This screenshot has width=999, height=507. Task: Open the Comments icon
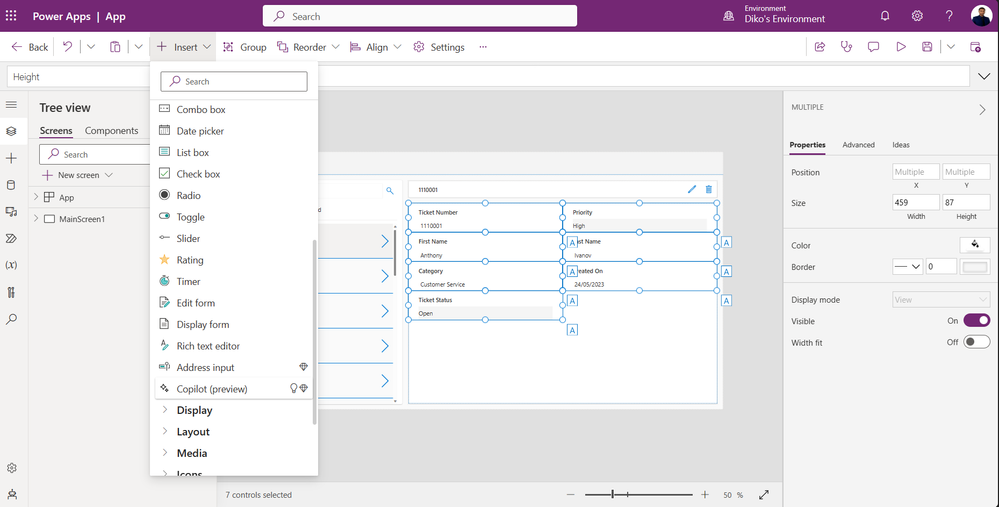tap(873, 46)
